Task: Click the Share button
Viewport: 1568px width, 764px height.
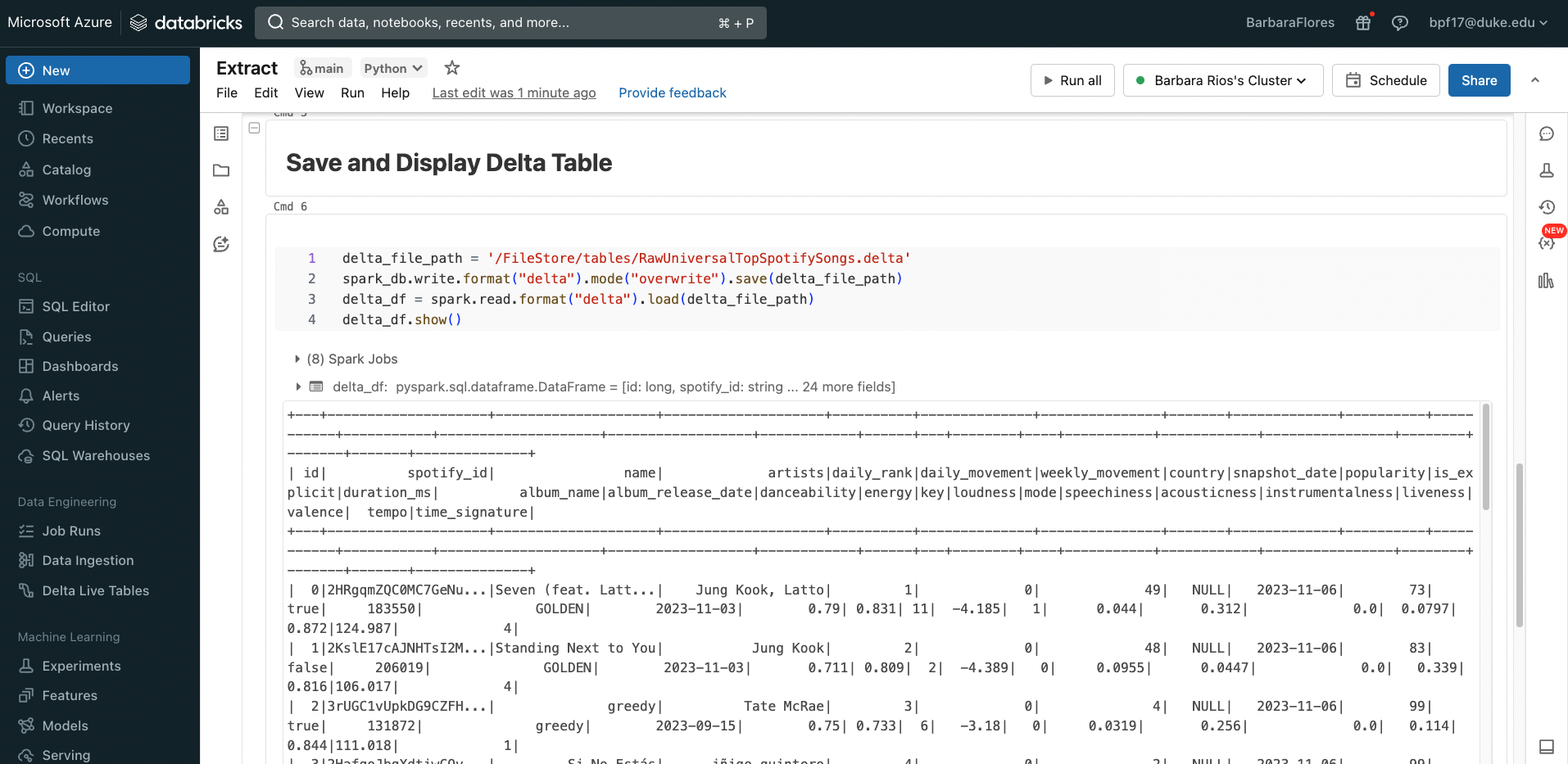Action: point(1479,80)
